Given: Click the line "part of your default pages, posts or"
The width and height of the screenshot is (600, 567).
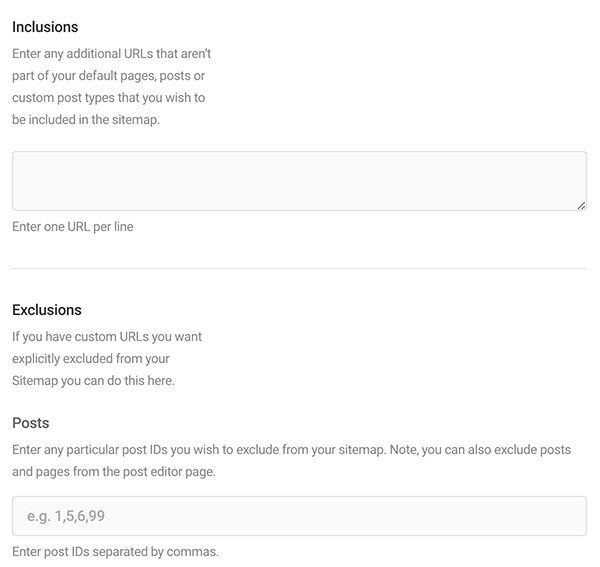Looking at the screenshot, I should pyautogui.click(x=108, y=76).
